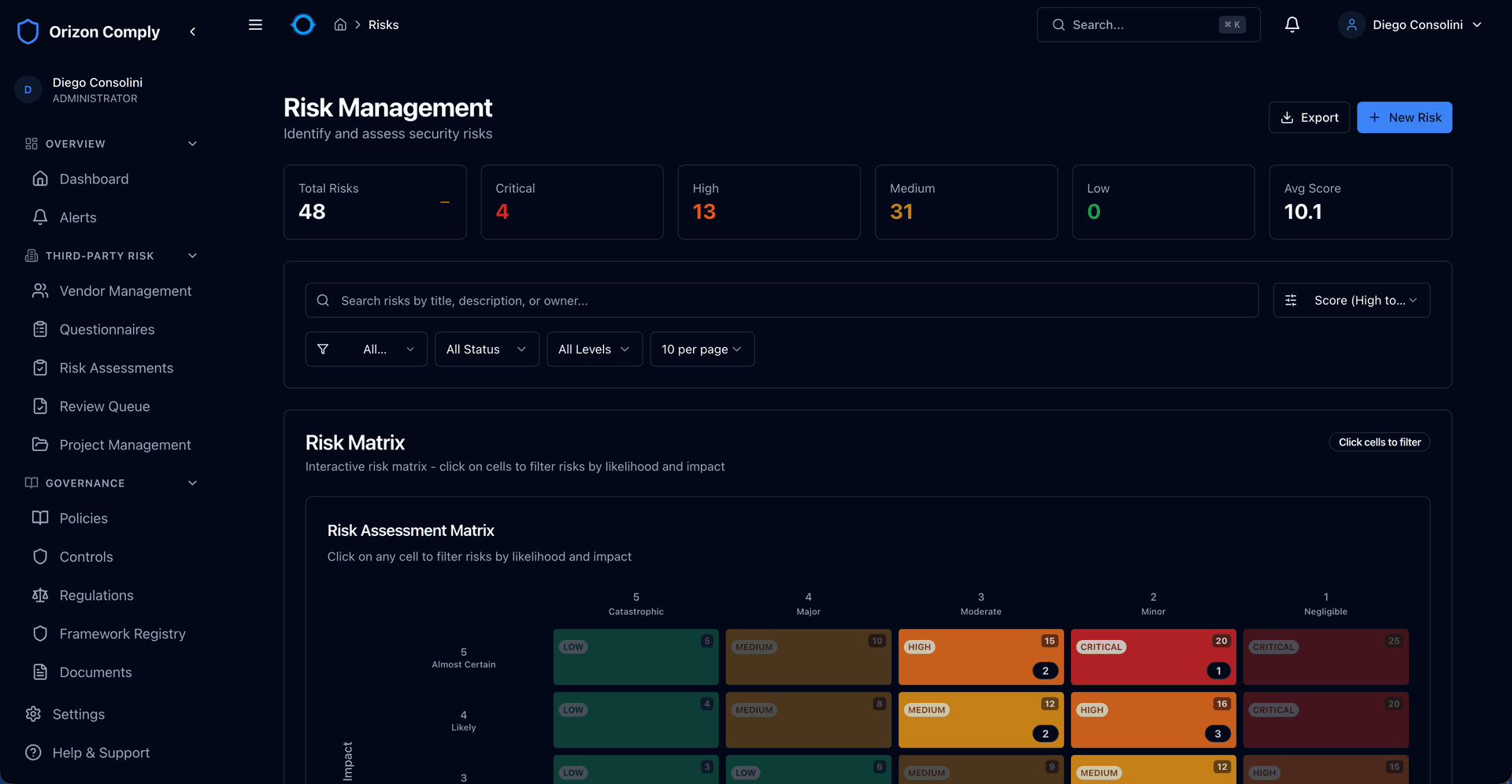Expand the 10 per page selector
1512x784 pixels.
coord(702,349)
